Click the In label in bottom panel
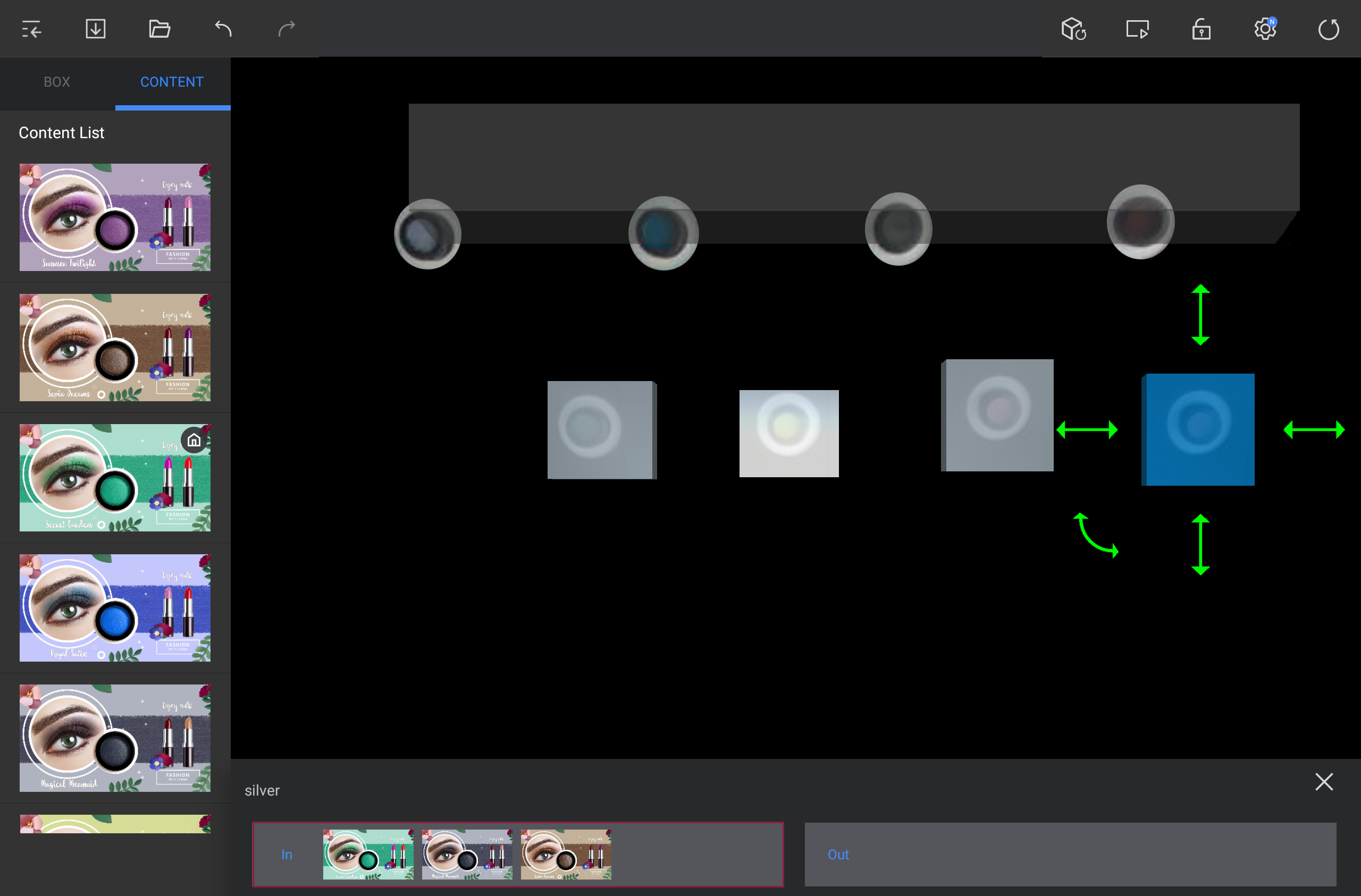Image resolution: width=1361 pixels, height=896 pixels. [287, 854]
